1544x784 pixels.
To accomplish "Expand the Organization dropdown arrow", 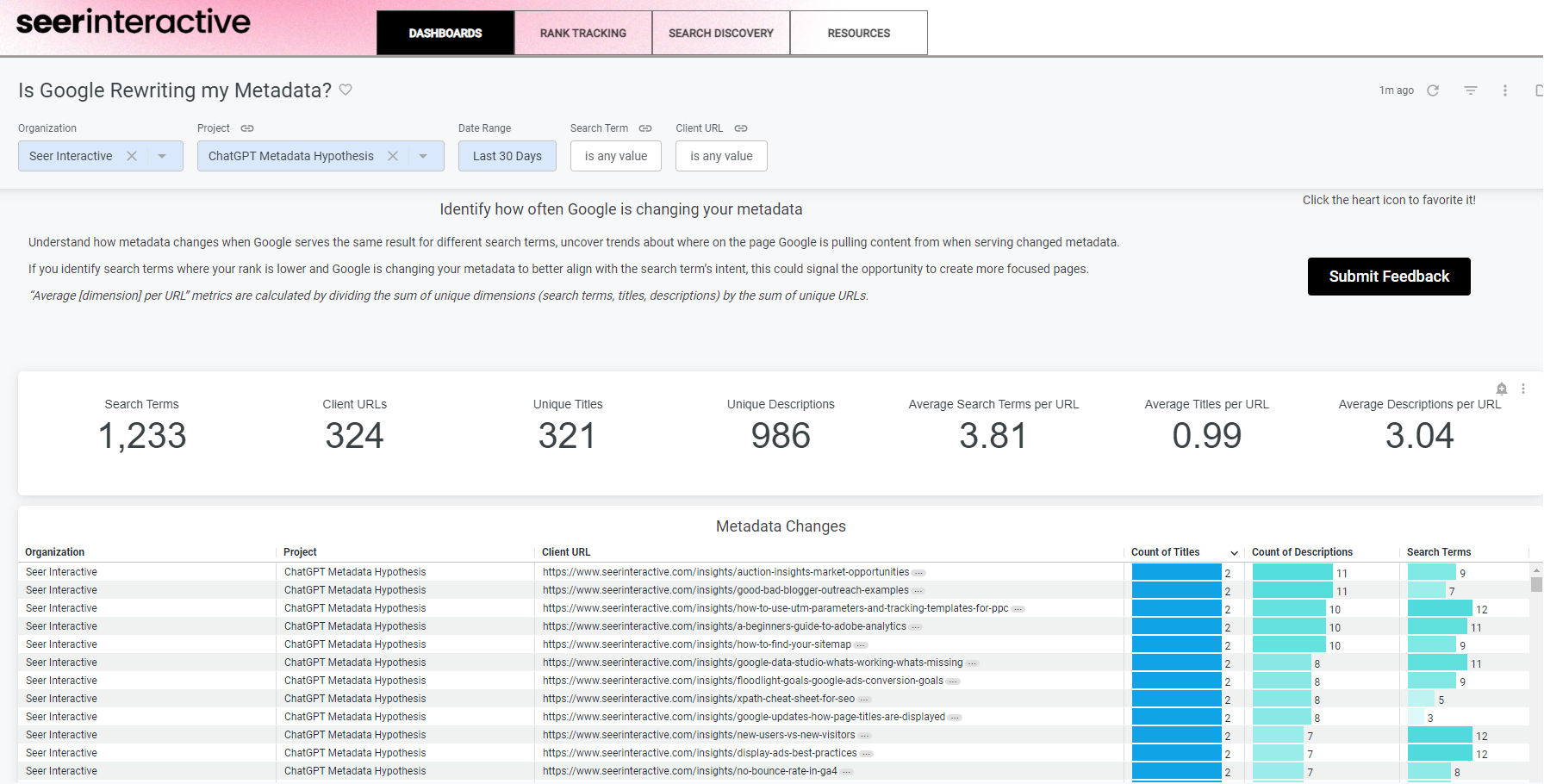I will click(x=162, y=156).
